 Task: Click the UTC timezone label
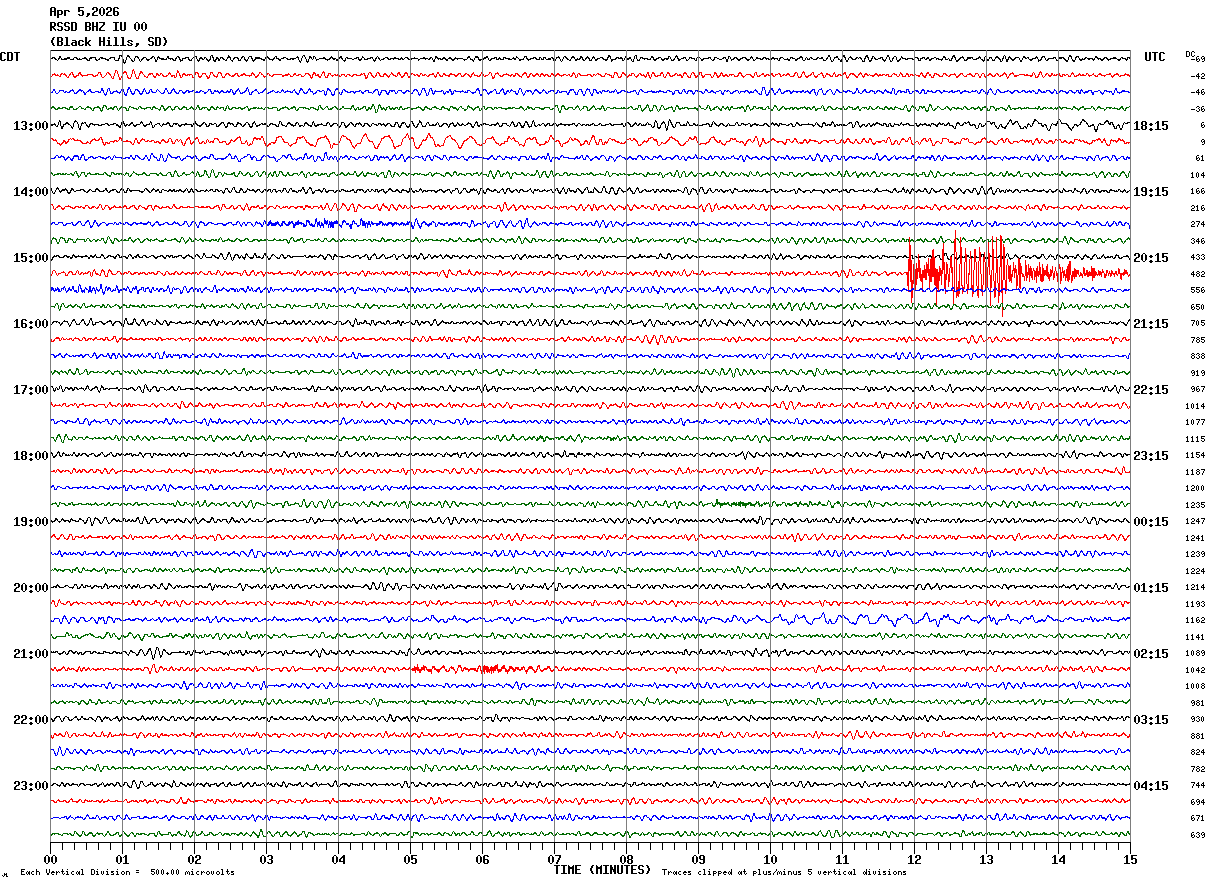pyautogui.click(x=1155, y=57)
